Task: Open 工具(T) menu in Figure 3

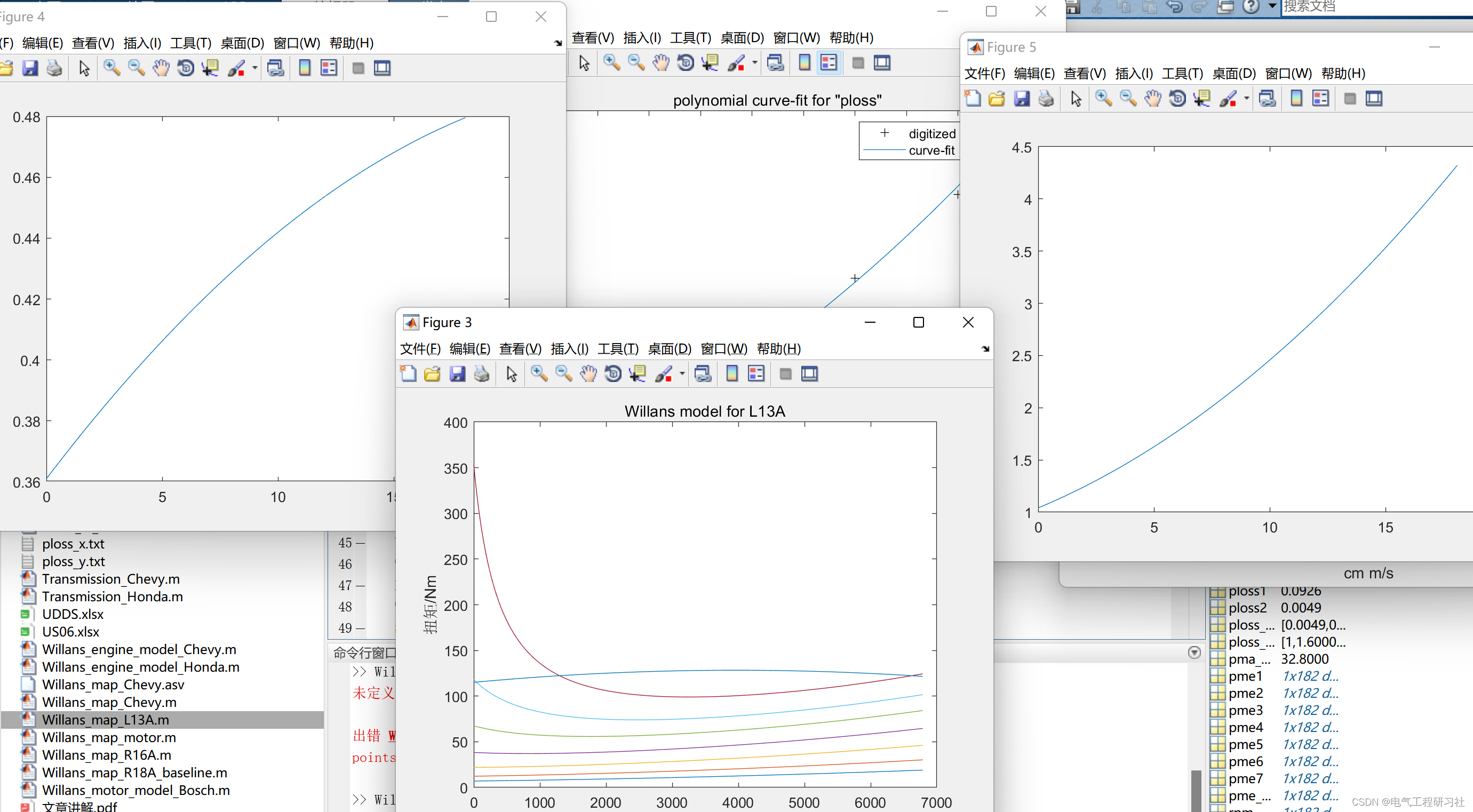Action: 618,349
